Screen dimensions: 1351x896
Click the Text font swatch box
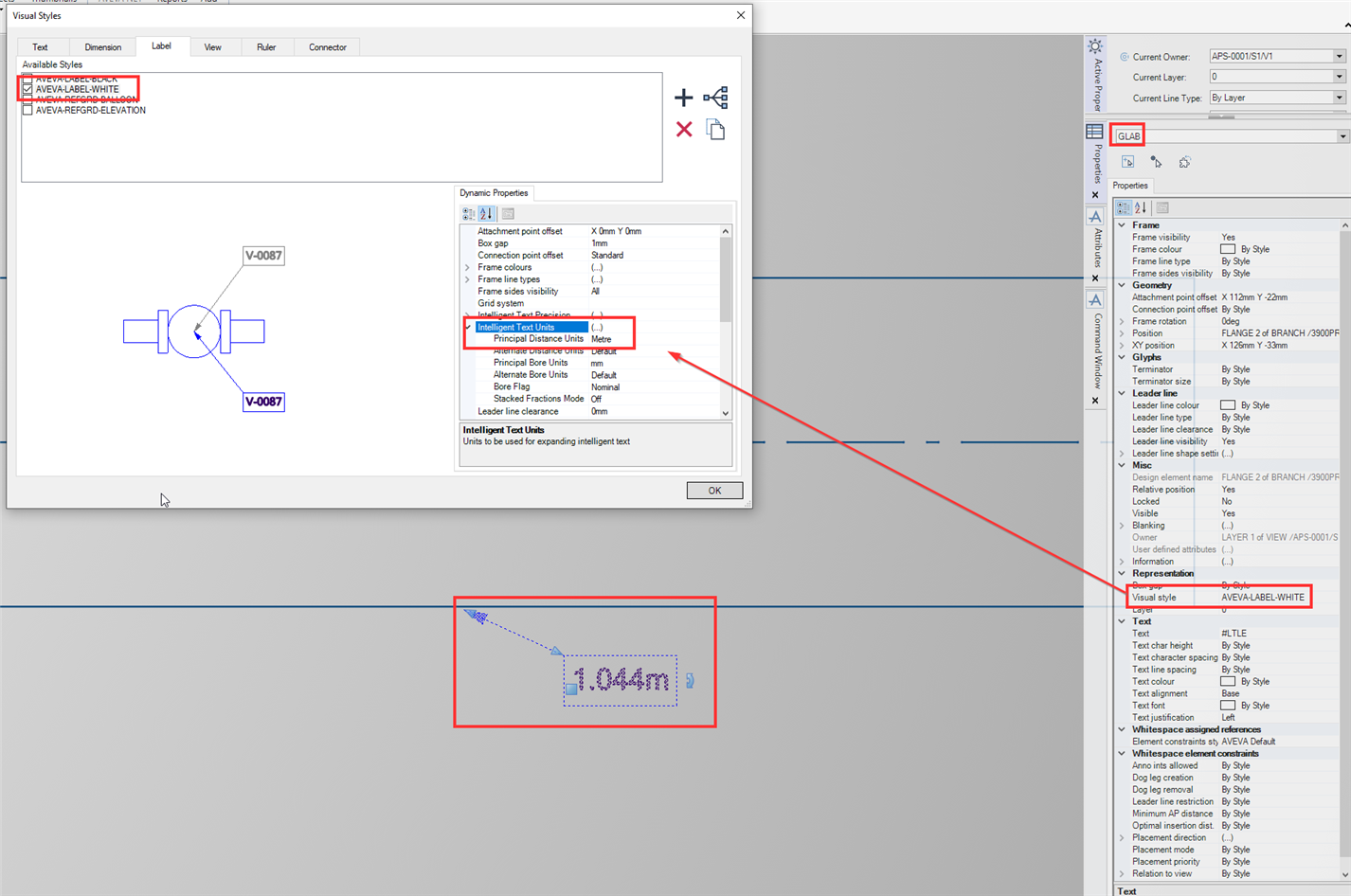pos(1228,706)
